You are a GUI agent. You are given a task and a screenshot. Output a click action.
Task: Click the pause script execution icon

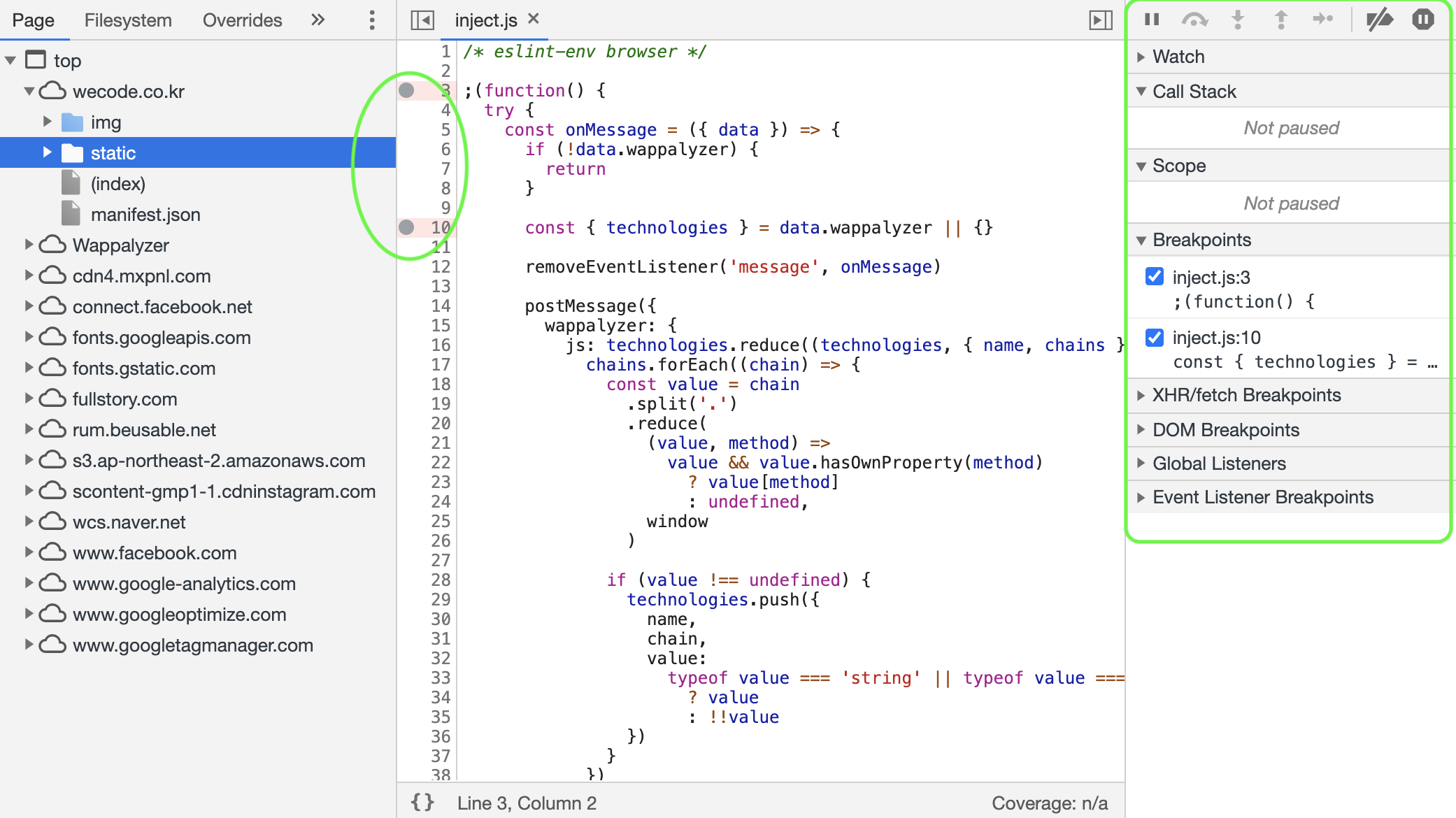1152,20
